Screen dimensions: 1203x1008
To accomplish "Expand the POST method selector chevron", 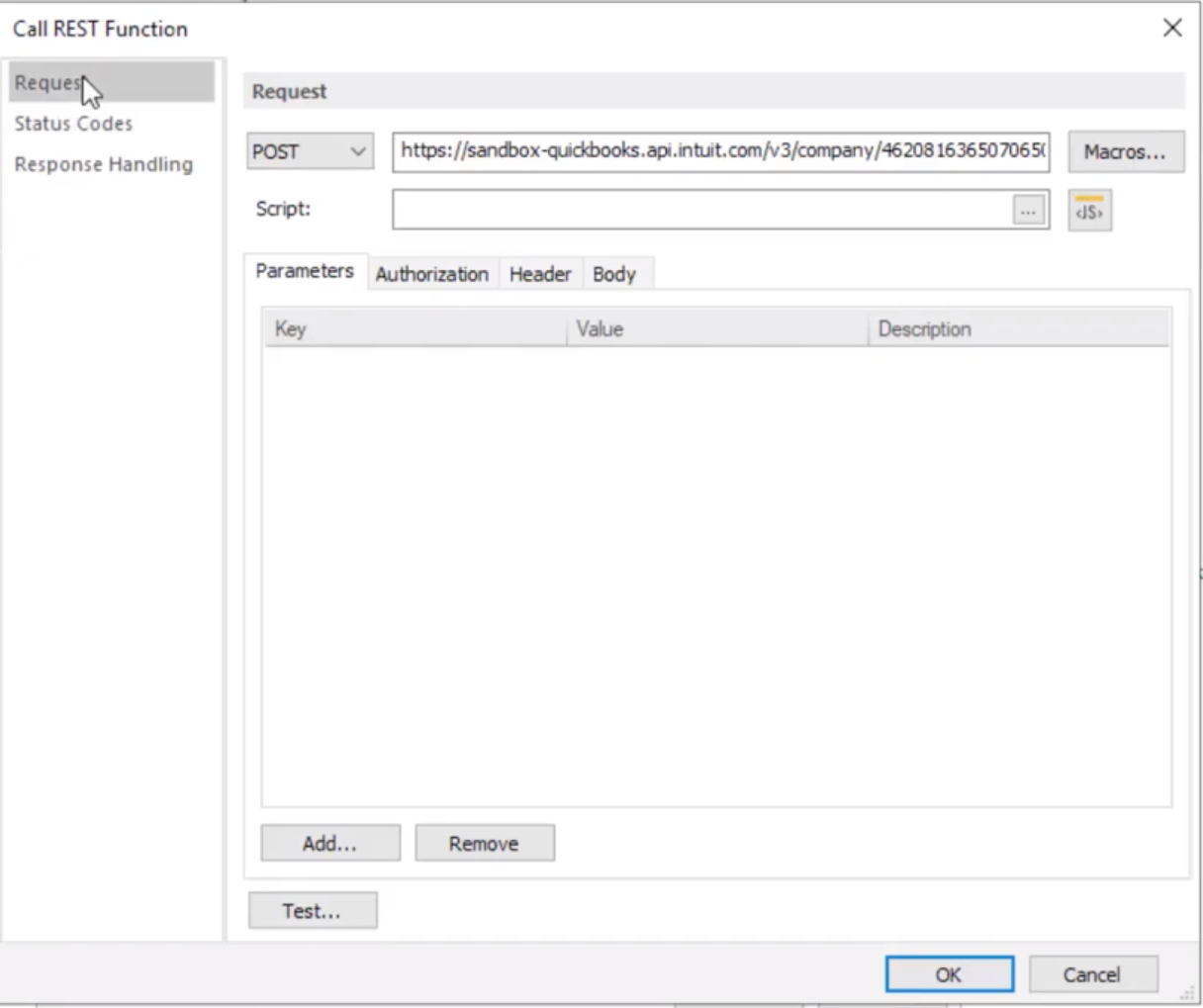I will click(358, 151).
